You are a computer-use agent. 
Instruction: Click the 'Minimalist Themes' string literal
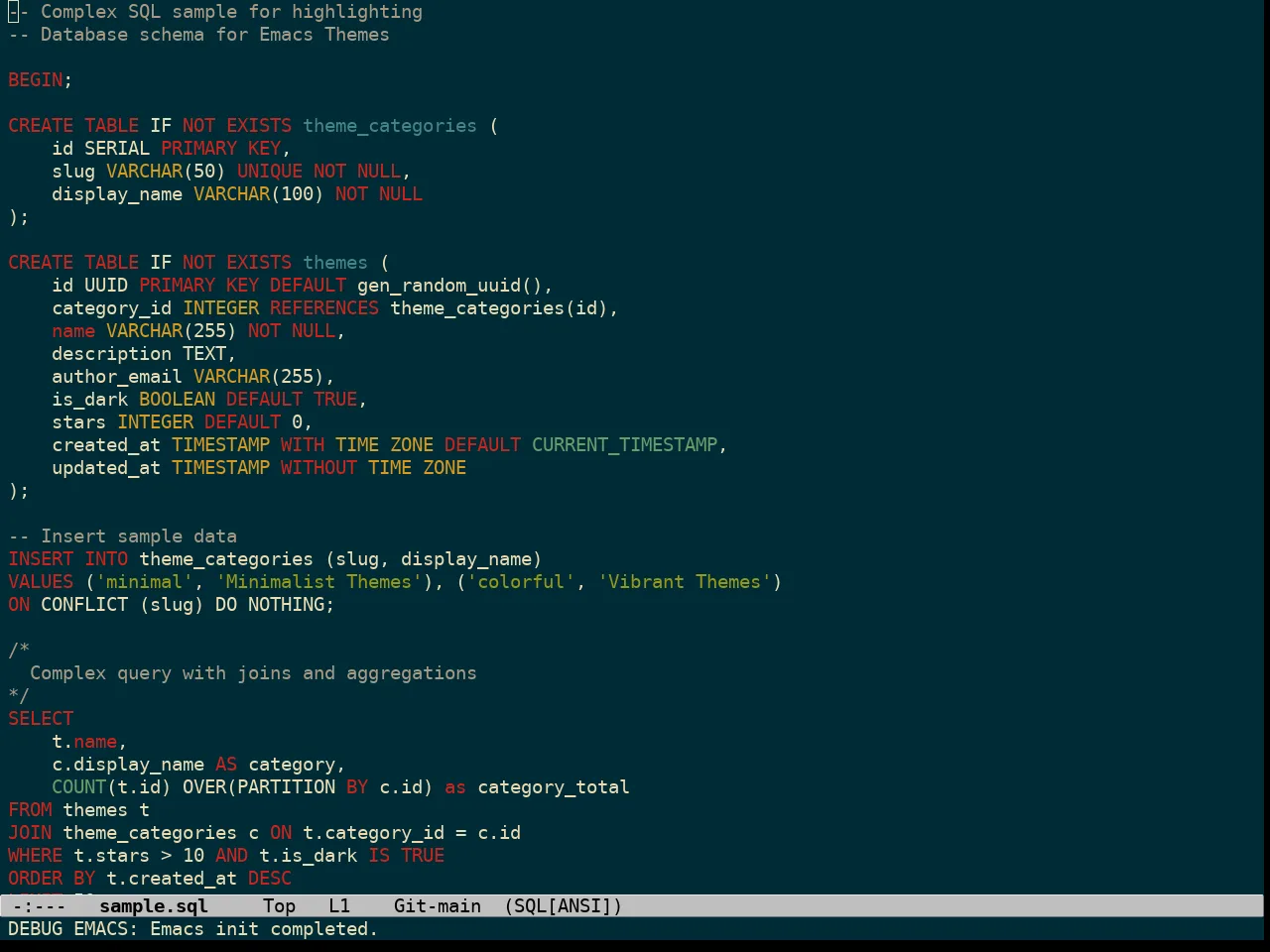[318, 581]
